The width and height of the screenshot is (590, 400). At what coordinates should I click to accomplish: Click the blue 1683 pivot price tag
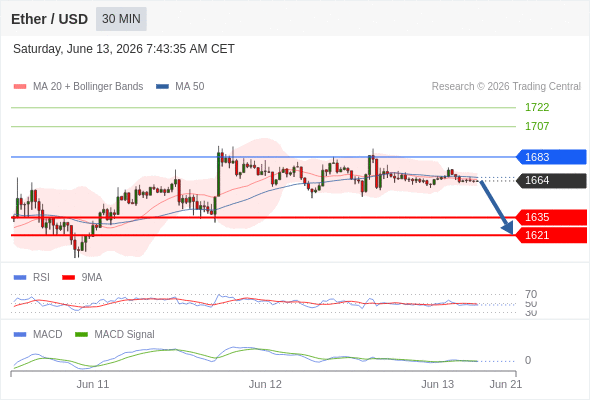click(551, 157)
